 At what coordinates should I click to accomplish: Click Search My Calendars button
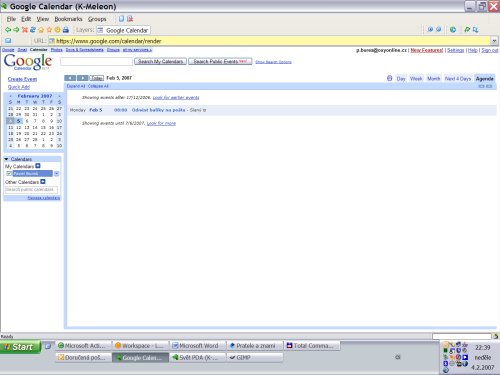click(160, 61)
